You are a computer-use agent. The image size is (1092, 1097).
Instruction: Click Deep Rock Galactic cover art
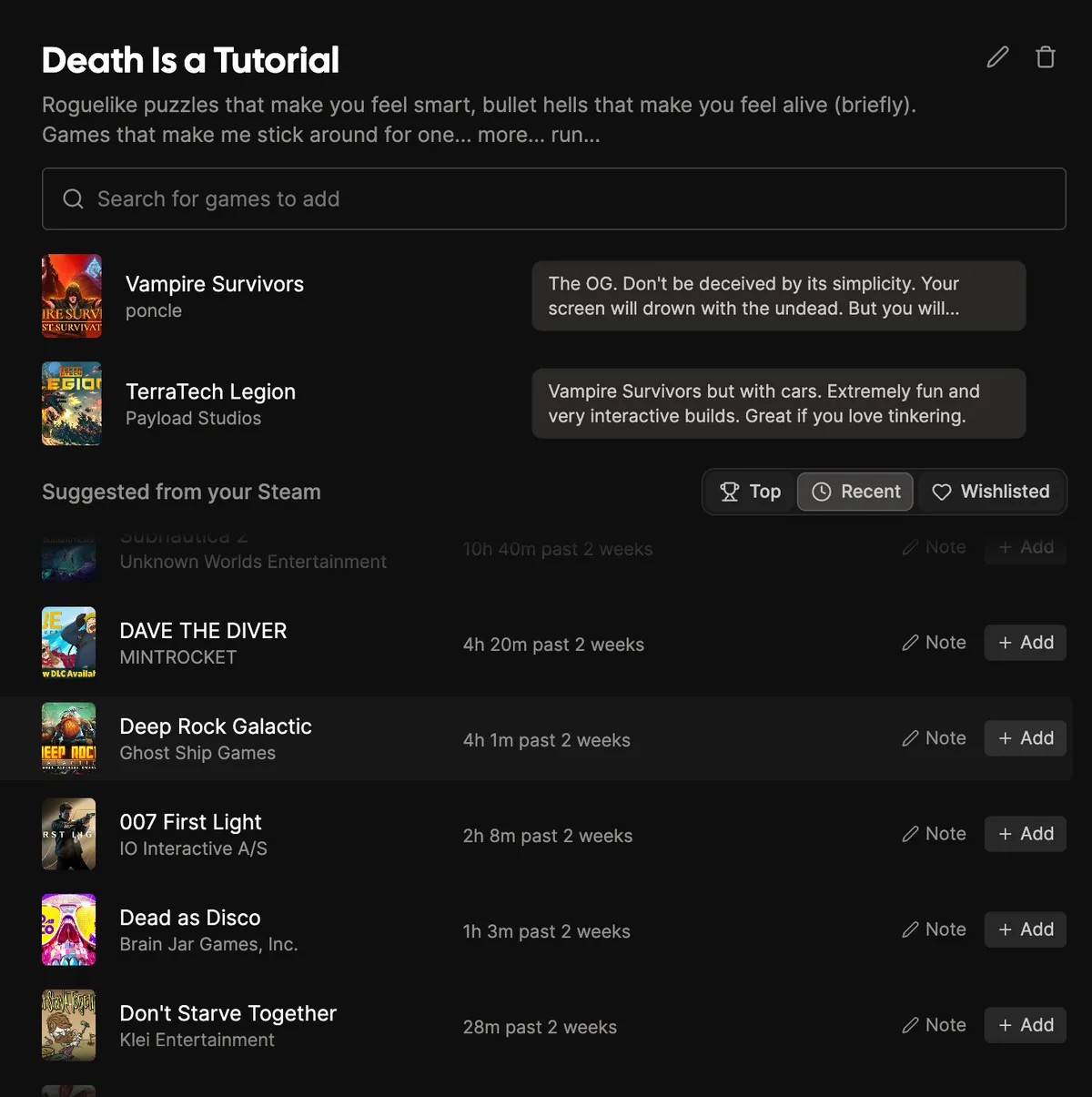69,738
